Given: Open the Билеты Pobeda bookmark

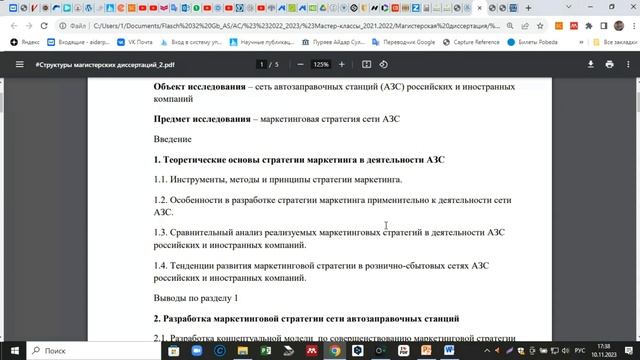Looking at the screenshot, I should [x=532, y=42].
